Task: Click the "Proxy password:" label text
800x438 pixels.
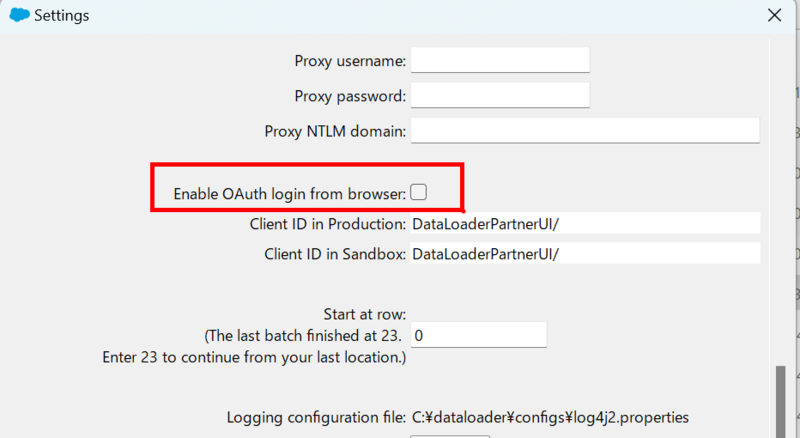Action: click(x=350, y=96)
